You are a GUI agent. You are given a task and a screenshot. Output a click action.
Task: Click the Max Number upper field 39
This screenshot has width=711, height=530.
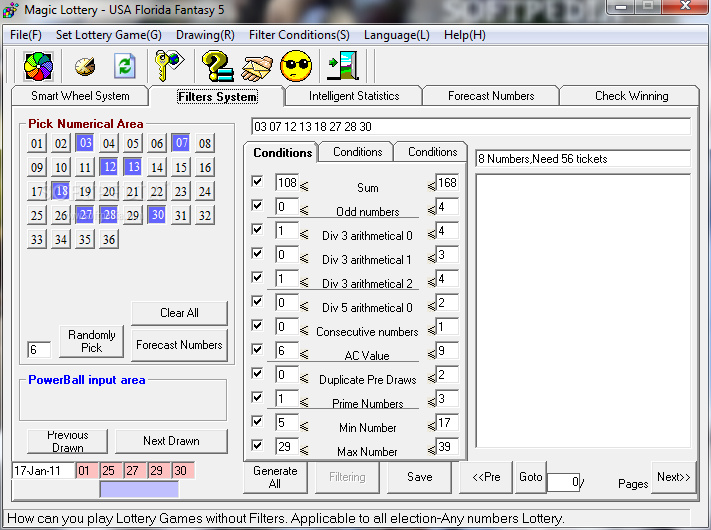[447, 447]
